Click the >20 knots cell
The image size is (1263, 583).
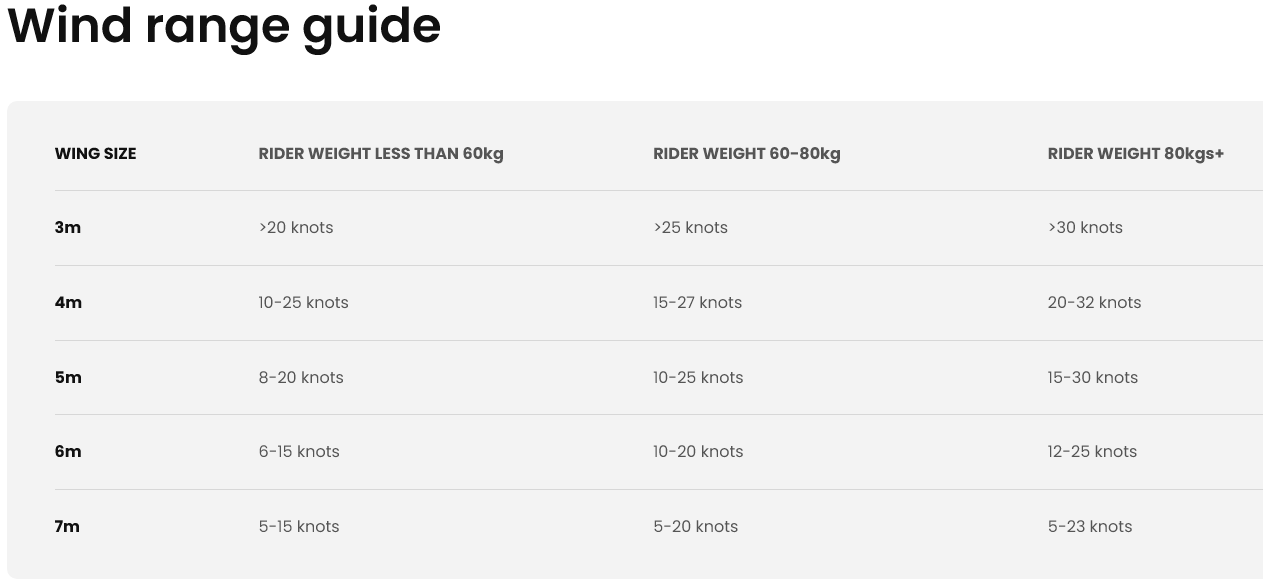coord(296,228)
